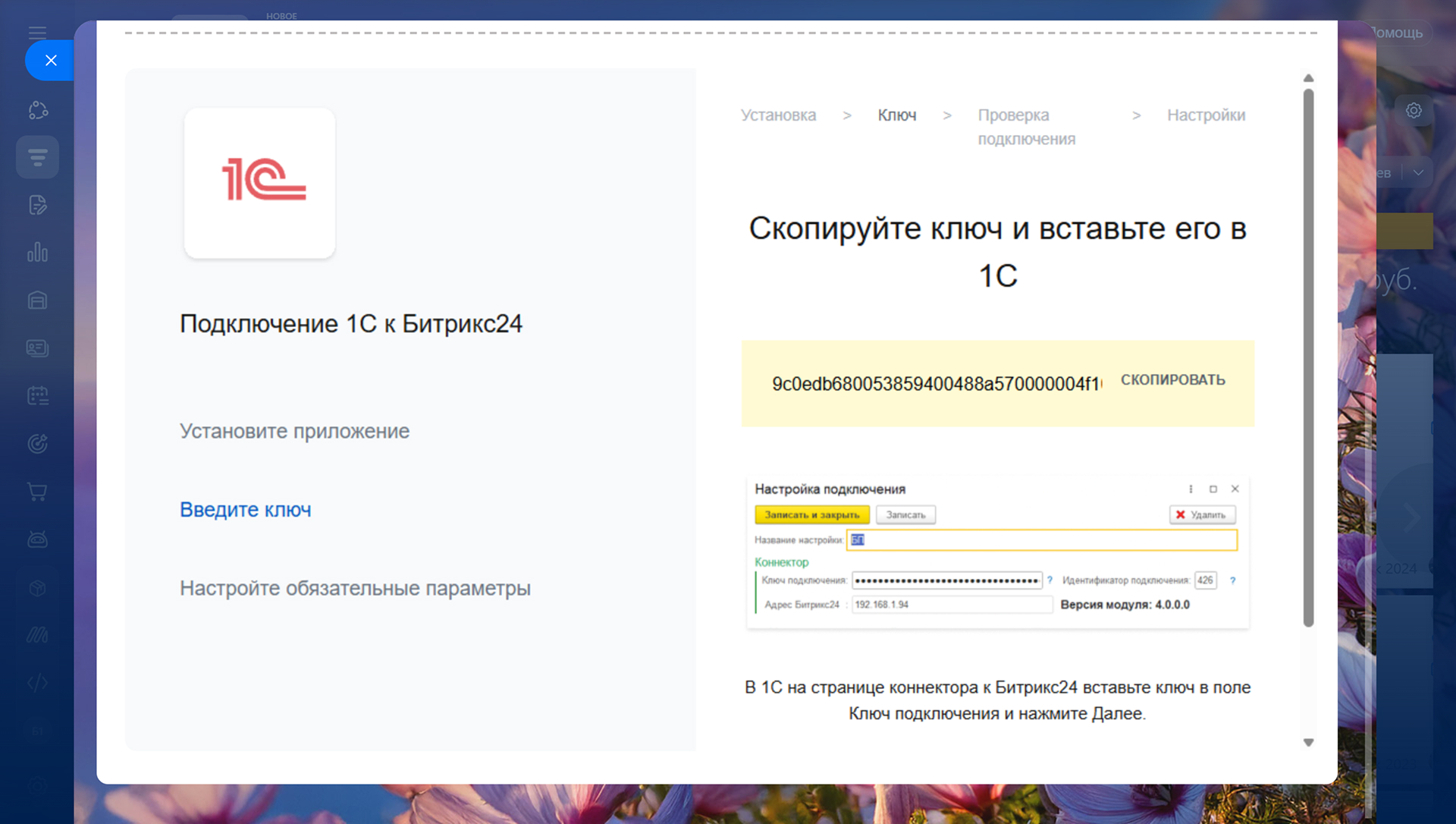Click the СКОПИРОВАТЬ button to copy key
The width and height of the screenshot is (1456, 824).
[x=1173, y=380]
